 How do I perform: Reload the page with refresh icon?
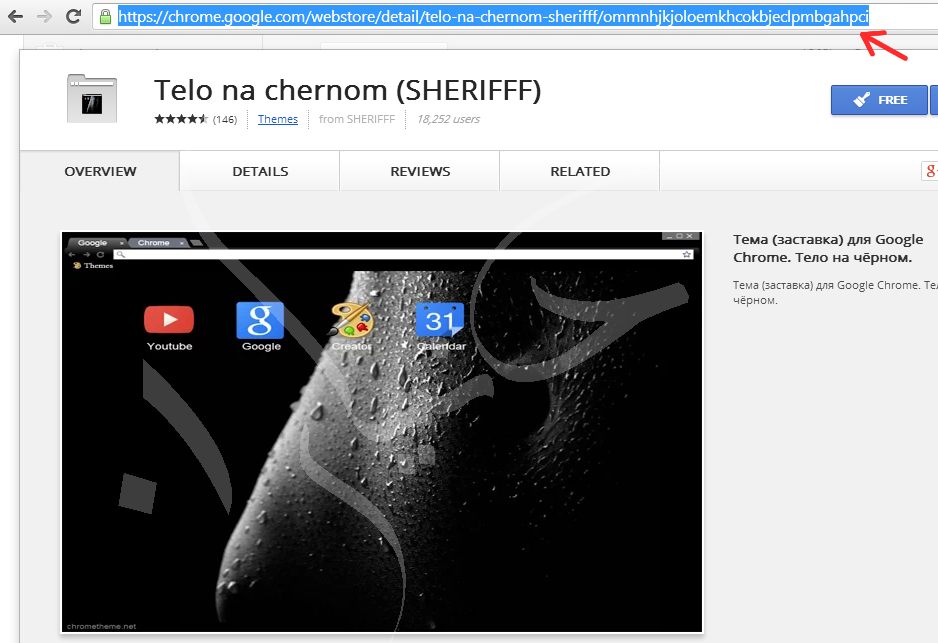[x=73, y=16]
